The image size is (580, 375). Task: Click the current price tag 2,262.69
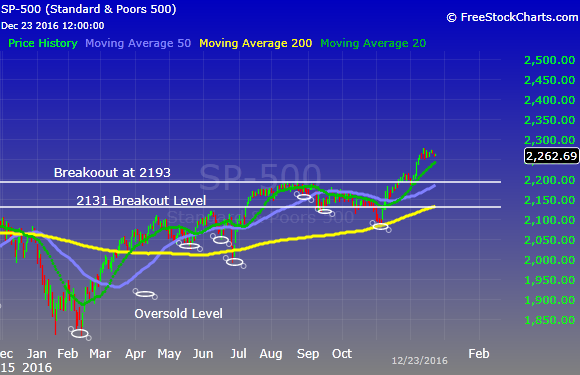(x=551, y=156)
